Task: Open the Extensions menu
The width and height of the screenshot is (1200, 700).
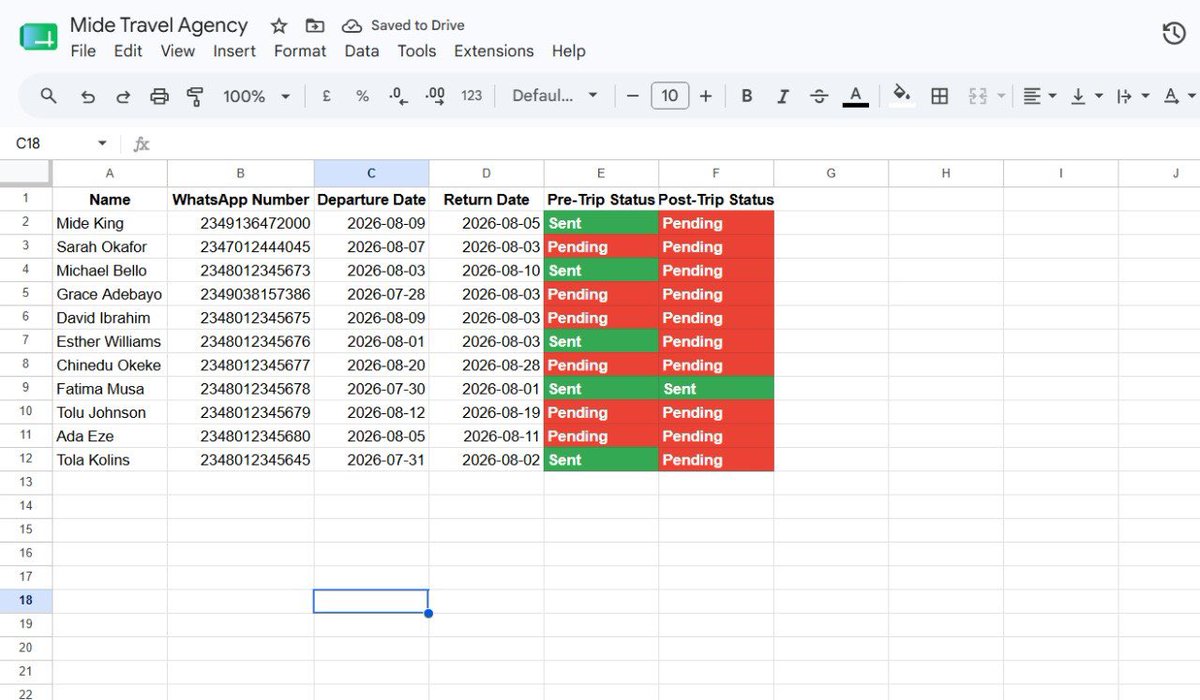Action: tap(494, 51)
